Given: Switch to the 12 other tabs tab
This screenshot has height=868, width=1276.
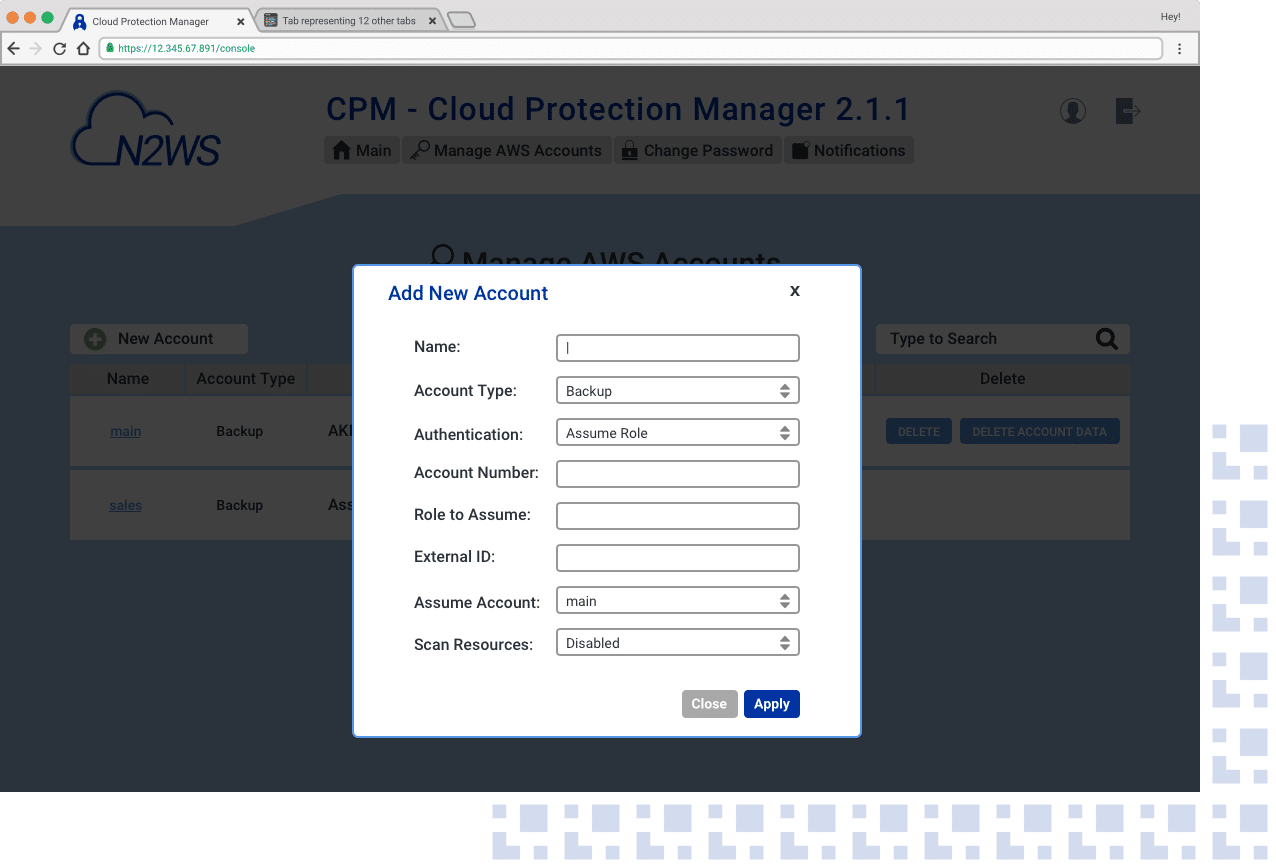Looking at the screenshot, I should click(349, 21).
